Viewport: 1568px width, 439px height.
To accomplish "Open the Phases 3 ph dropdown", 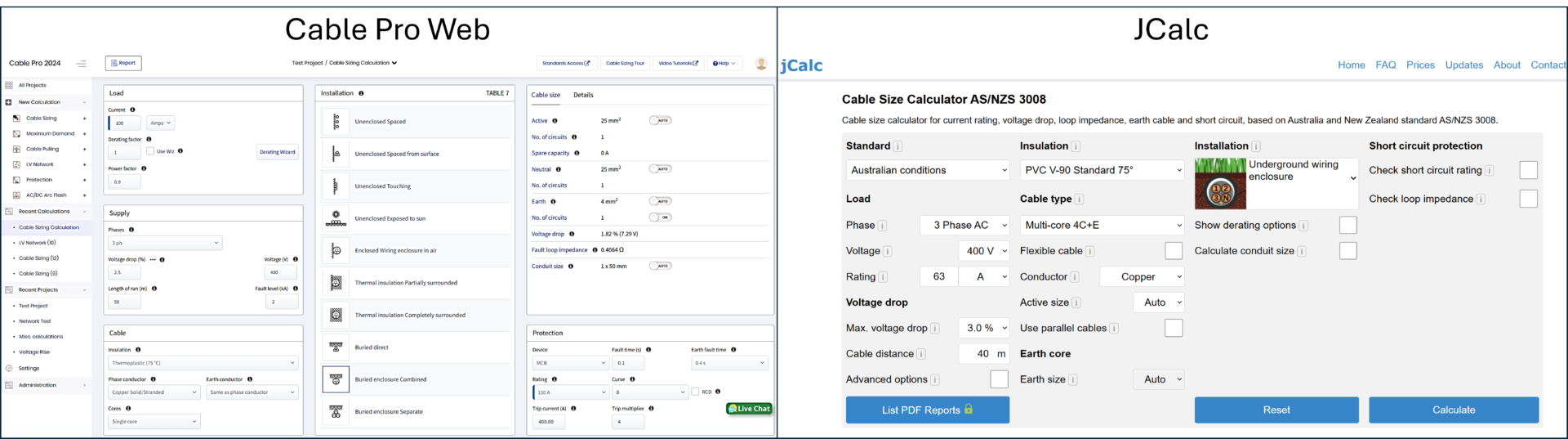I will tap(165, 243).
